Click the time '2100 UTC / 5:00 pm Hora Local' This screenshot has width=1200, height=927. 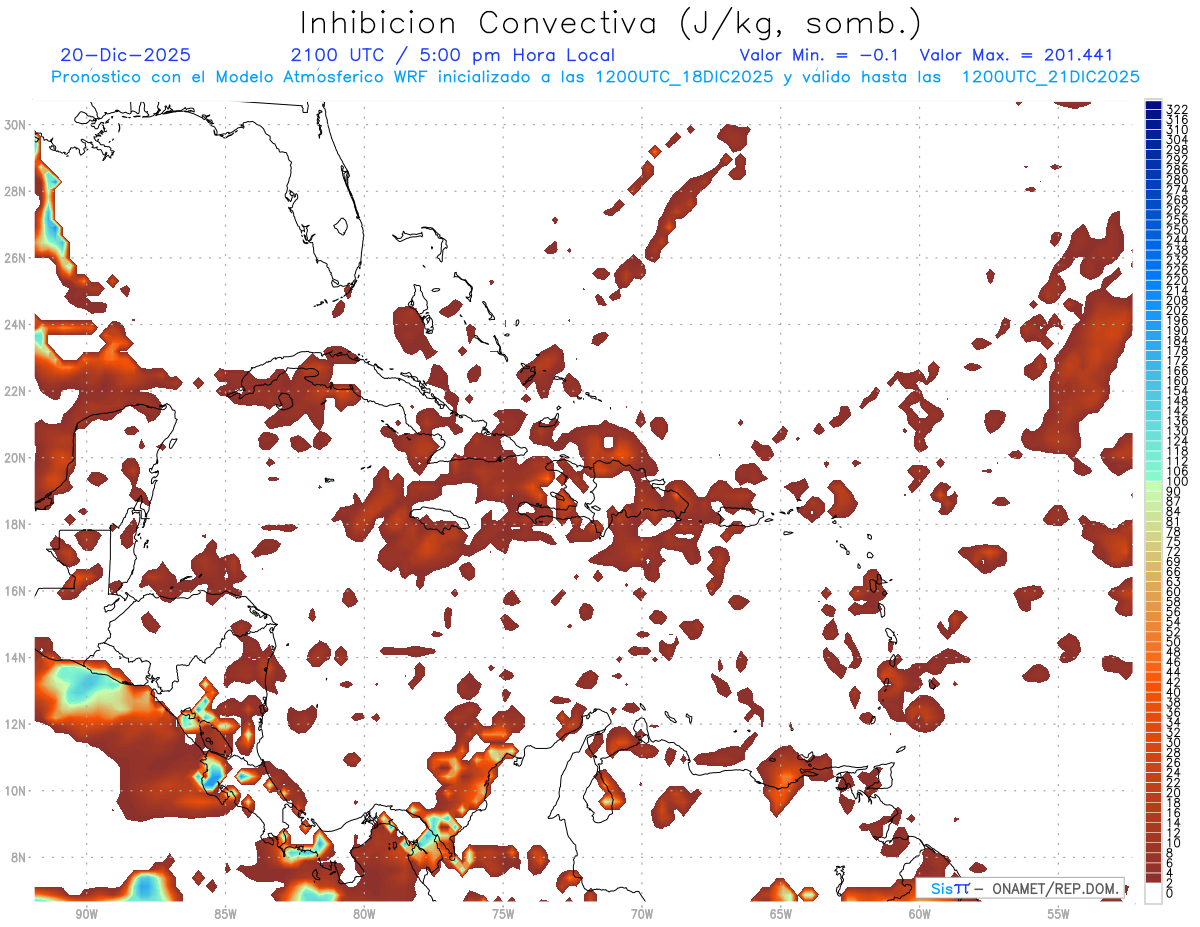pyautogui.click(x=452, y=55)
